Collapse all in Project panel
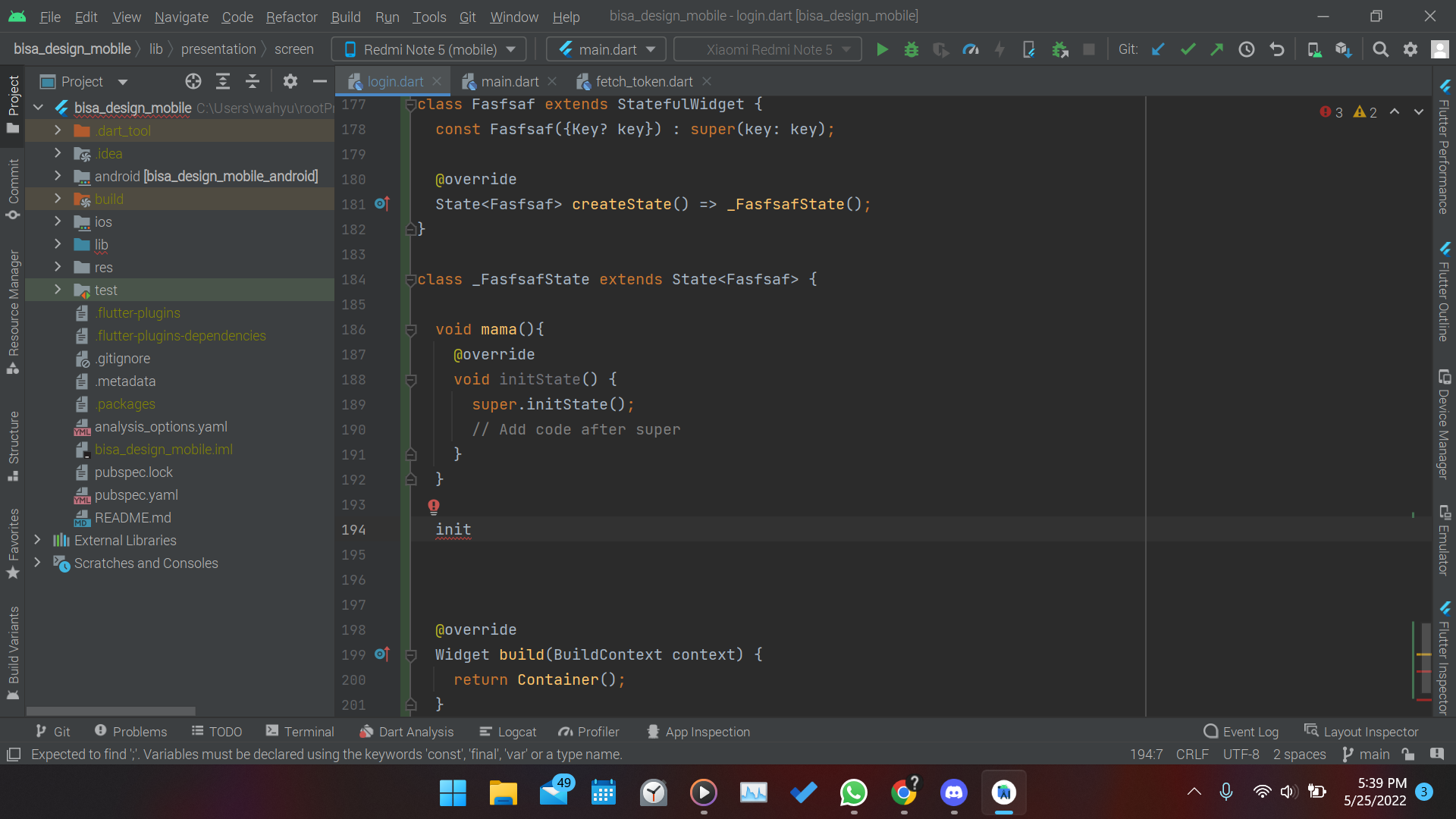This screenshot has width=1456, height=819. pyautogui.click(x=253, y=81)
